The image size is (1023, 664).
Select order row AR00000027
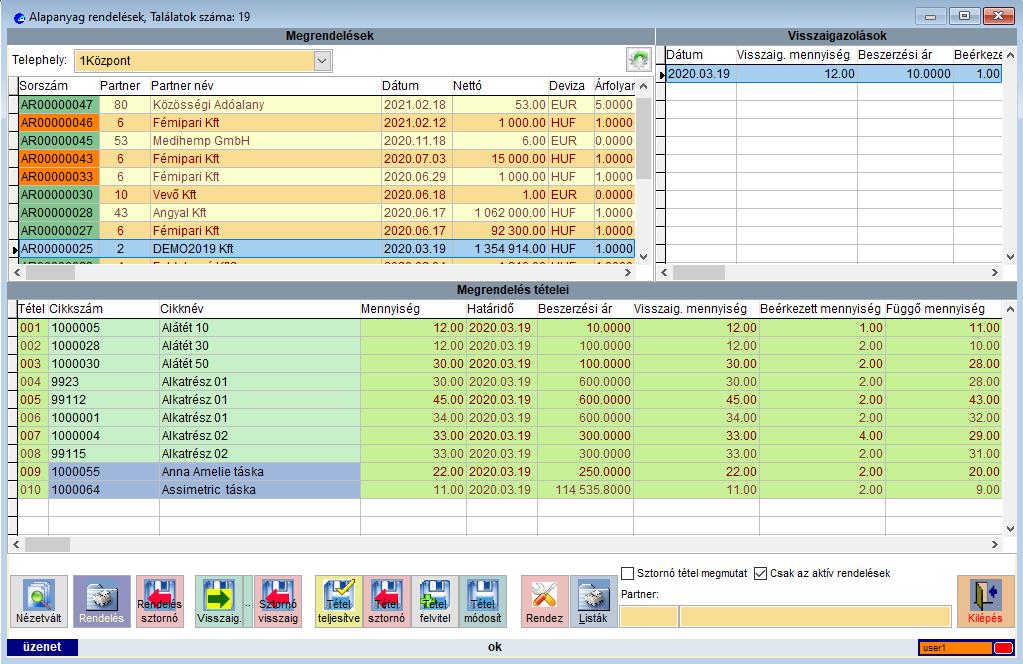(x=326, y=230)
